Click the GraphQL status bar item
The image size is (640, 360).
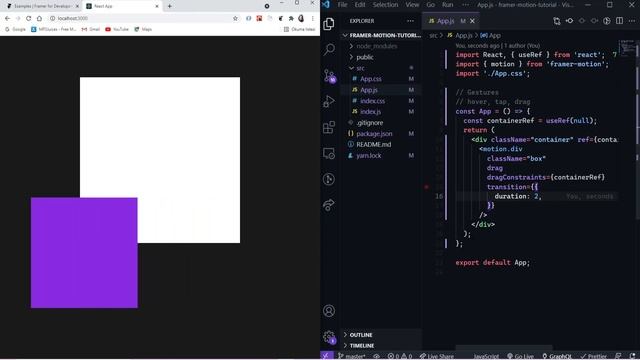point(557,356)
